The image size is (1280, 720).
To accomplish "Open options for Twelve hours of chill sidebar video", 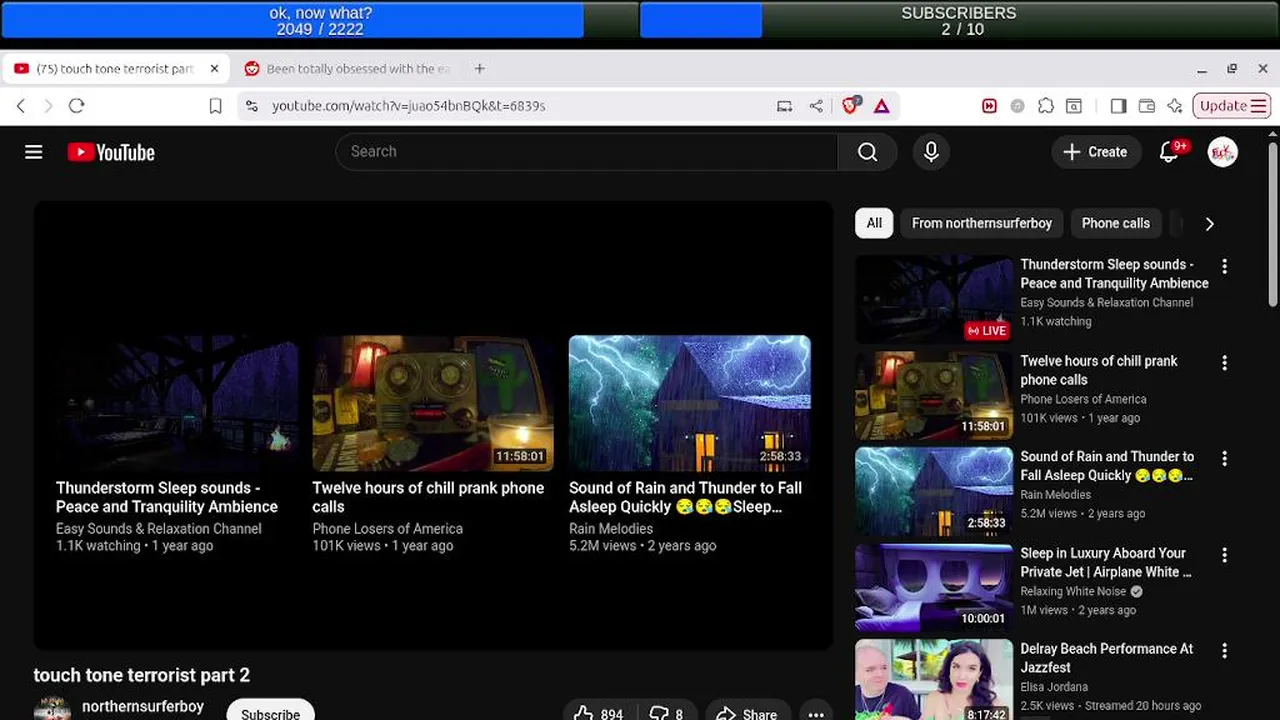I will [x=1224, y=363].
